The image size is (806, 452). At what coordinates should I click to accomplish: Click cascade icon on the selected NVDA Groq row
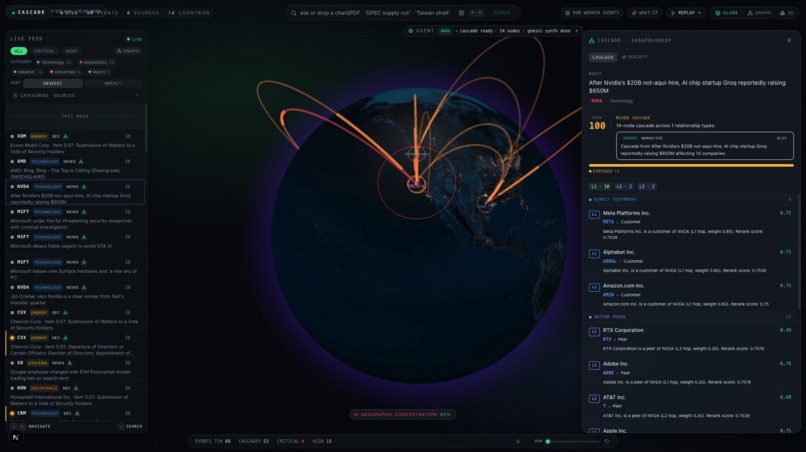pyautogui.click(x=84, y=187)
